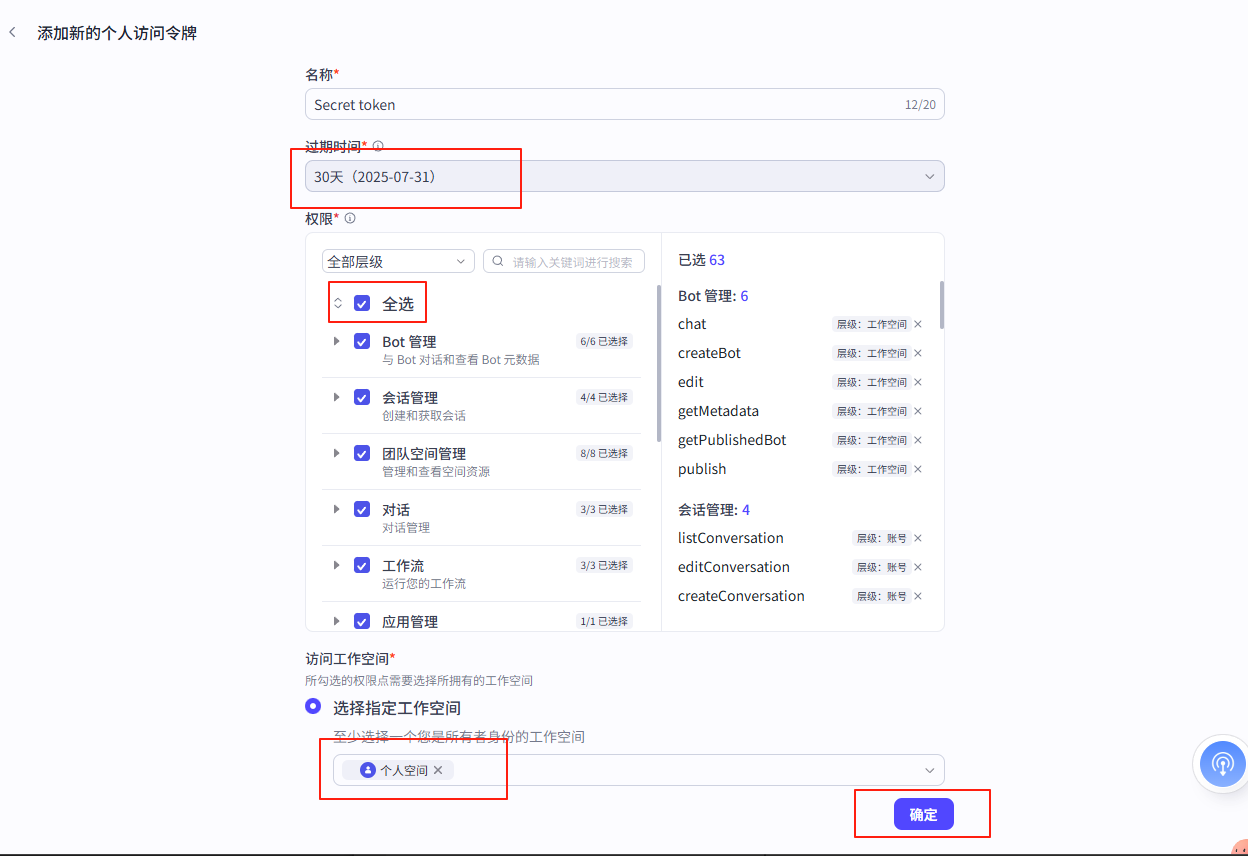The width and height of the screenshot is (1248, 856).
Task: Uncheck the 工作流 permission checkbox
Action: pos(361,565)
